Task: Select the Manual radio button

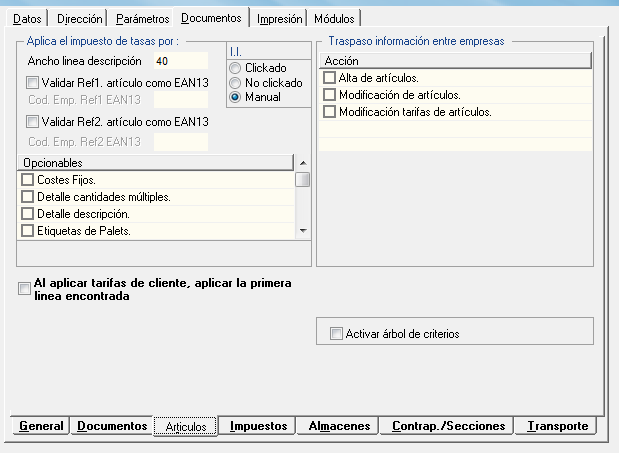Action: point(235,97)
